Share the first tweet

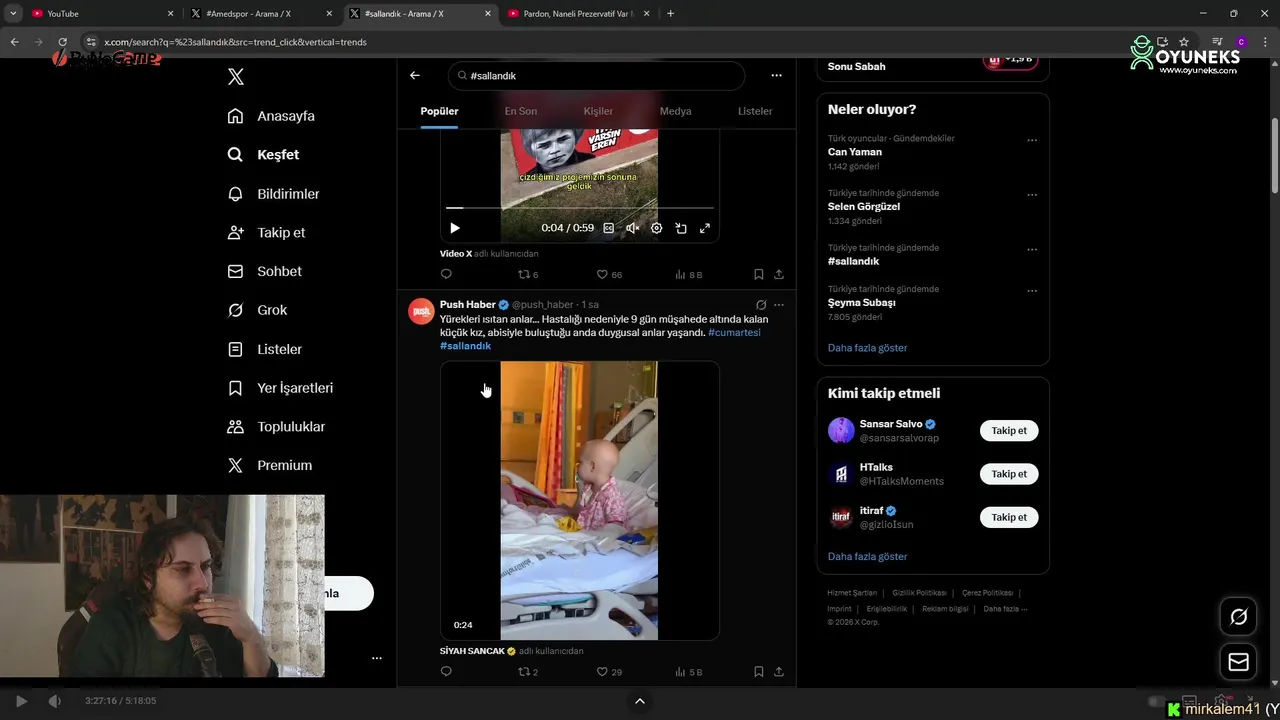[779, 274]
